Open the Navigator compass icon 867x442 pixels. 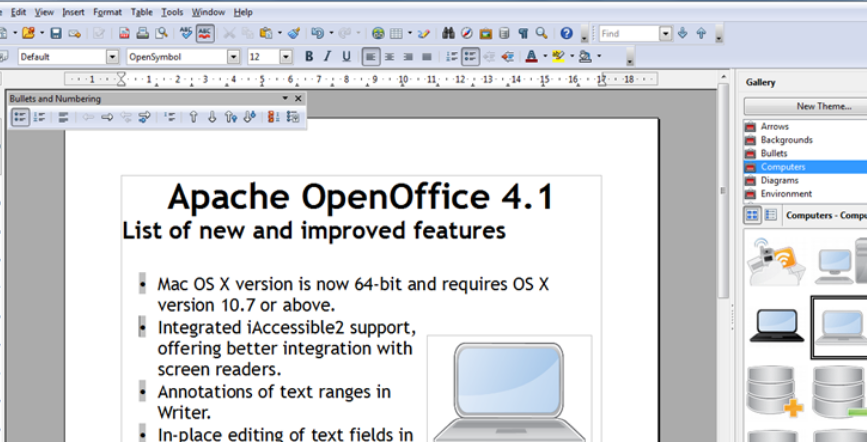point(467,34)
